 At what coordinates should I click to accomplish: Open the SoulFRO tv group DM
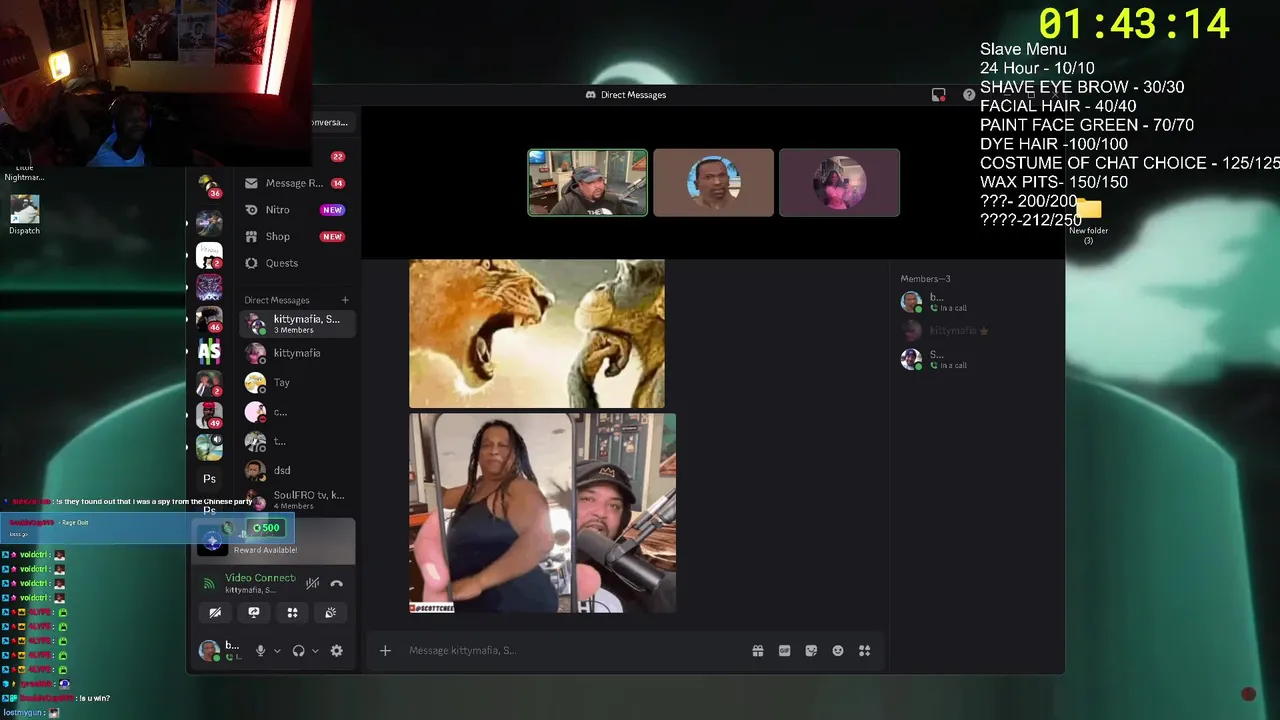[x=296, y=500]
